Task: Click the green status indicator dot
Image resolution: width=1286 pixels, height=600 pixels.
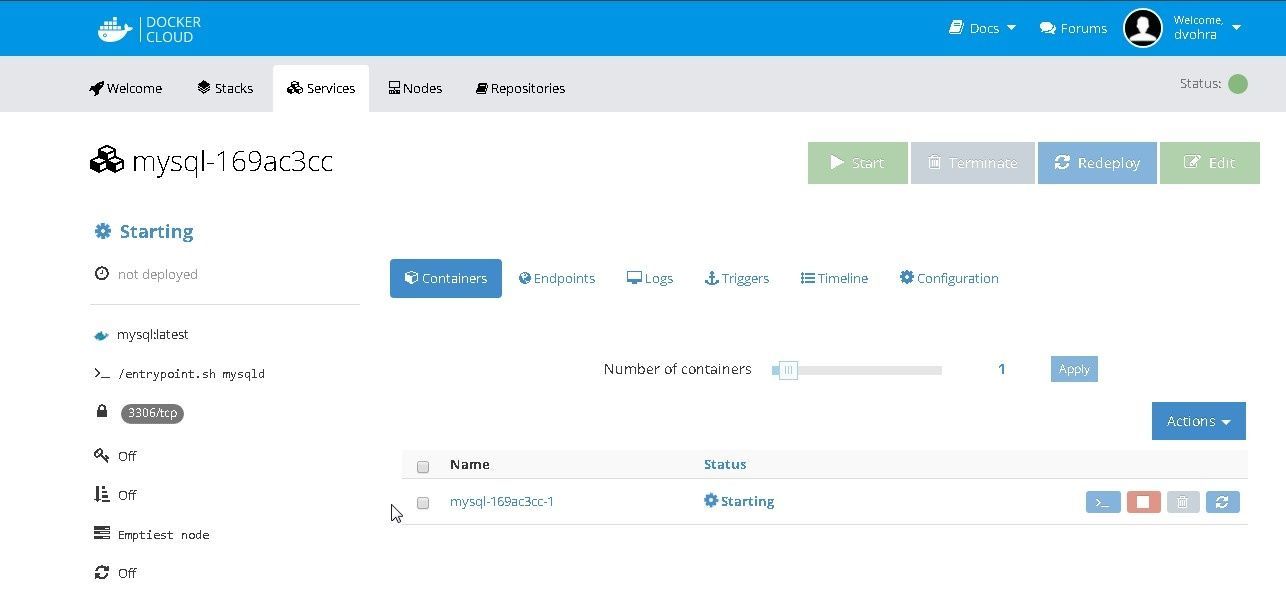Action: coord(1237,84)
